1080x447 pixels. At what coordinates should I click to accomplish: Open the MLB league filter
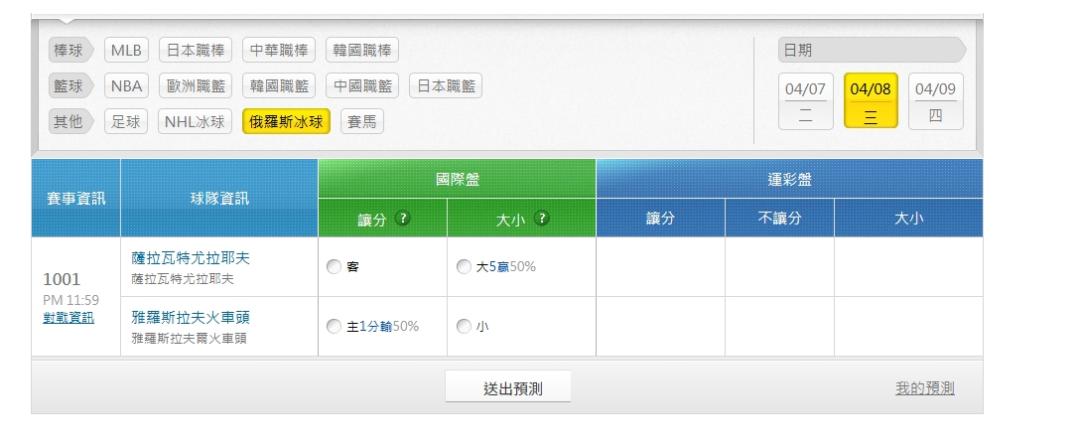point(126,50)
